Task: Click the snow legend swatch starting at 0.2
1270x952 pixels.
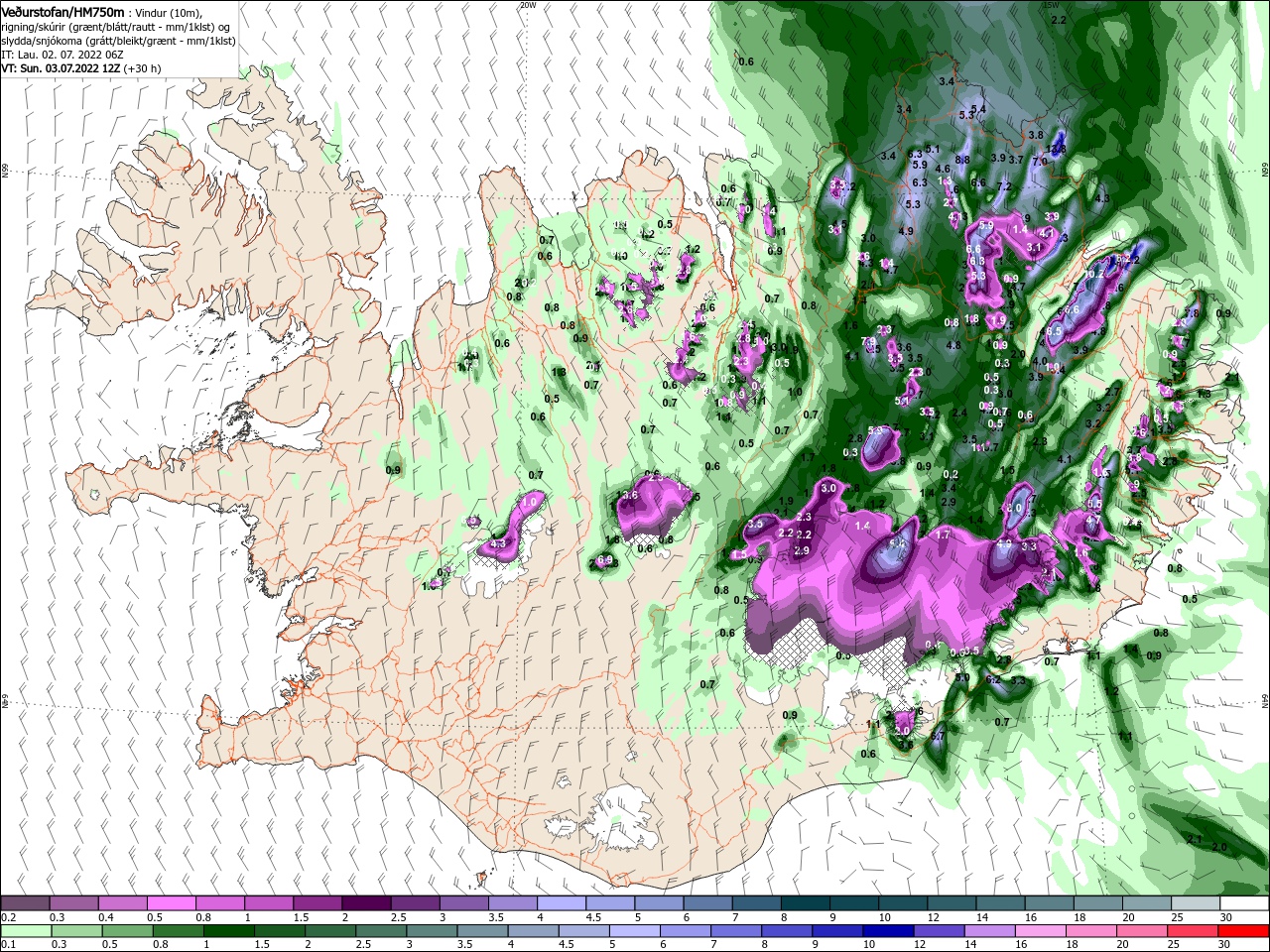Action: click(x=25, y=902)
